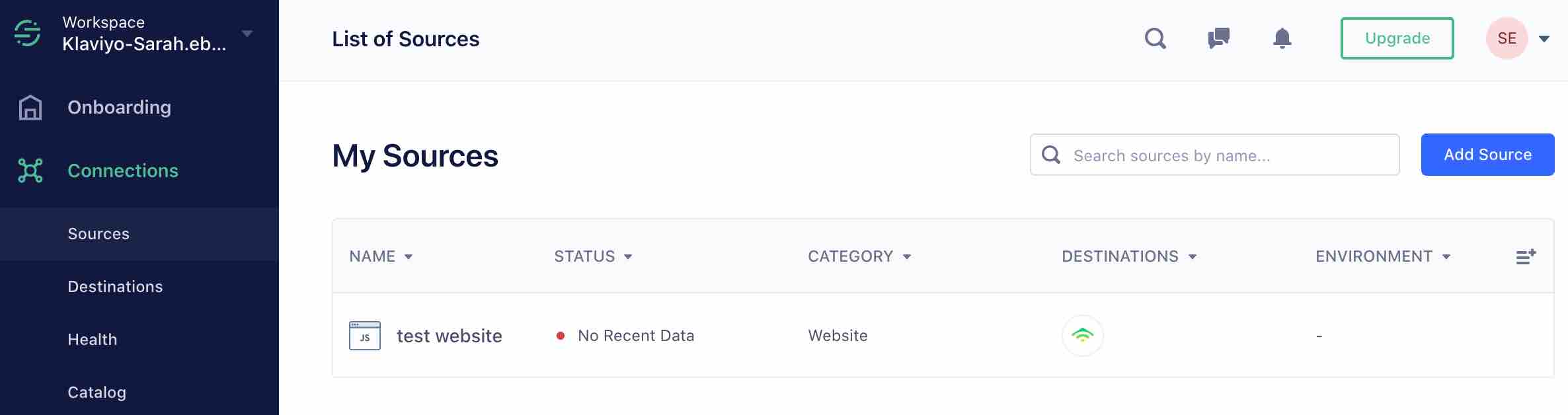The image size is (1568, 415).
Task: Click the Add Source button
Action: pyautogui.click(x=1487, y=154)
